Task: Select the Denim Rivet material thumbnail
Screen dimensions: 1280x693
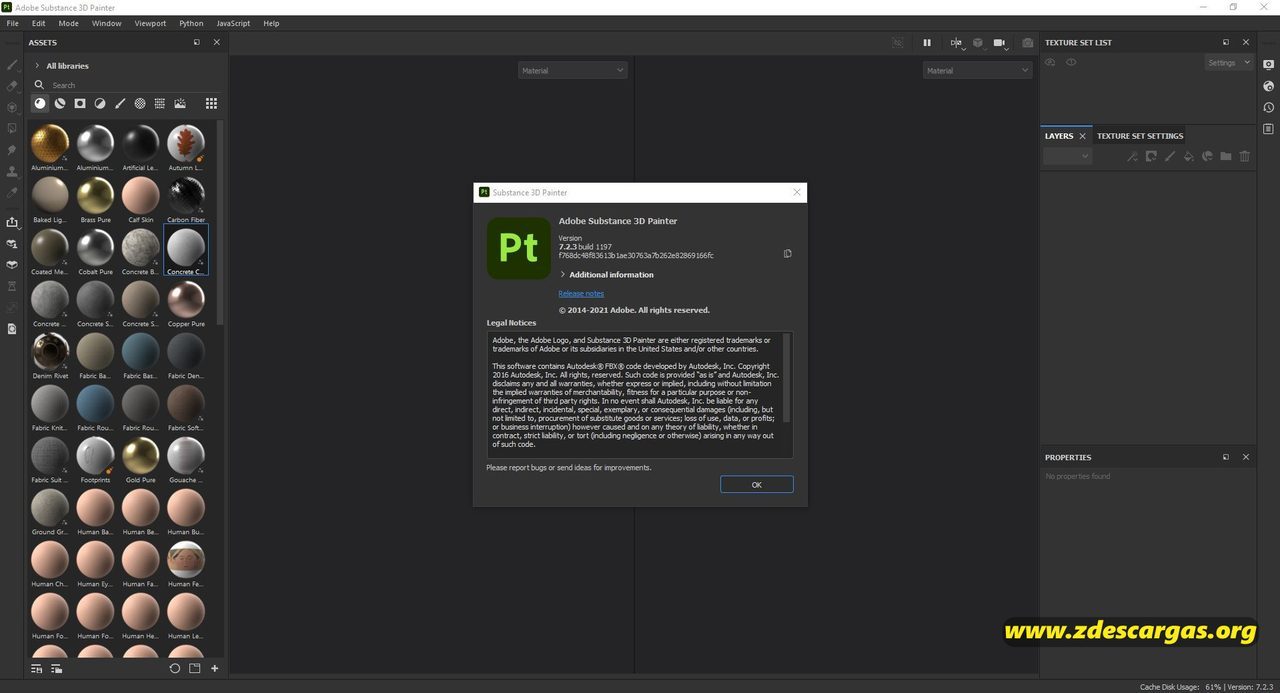Action: click(50, 351)
